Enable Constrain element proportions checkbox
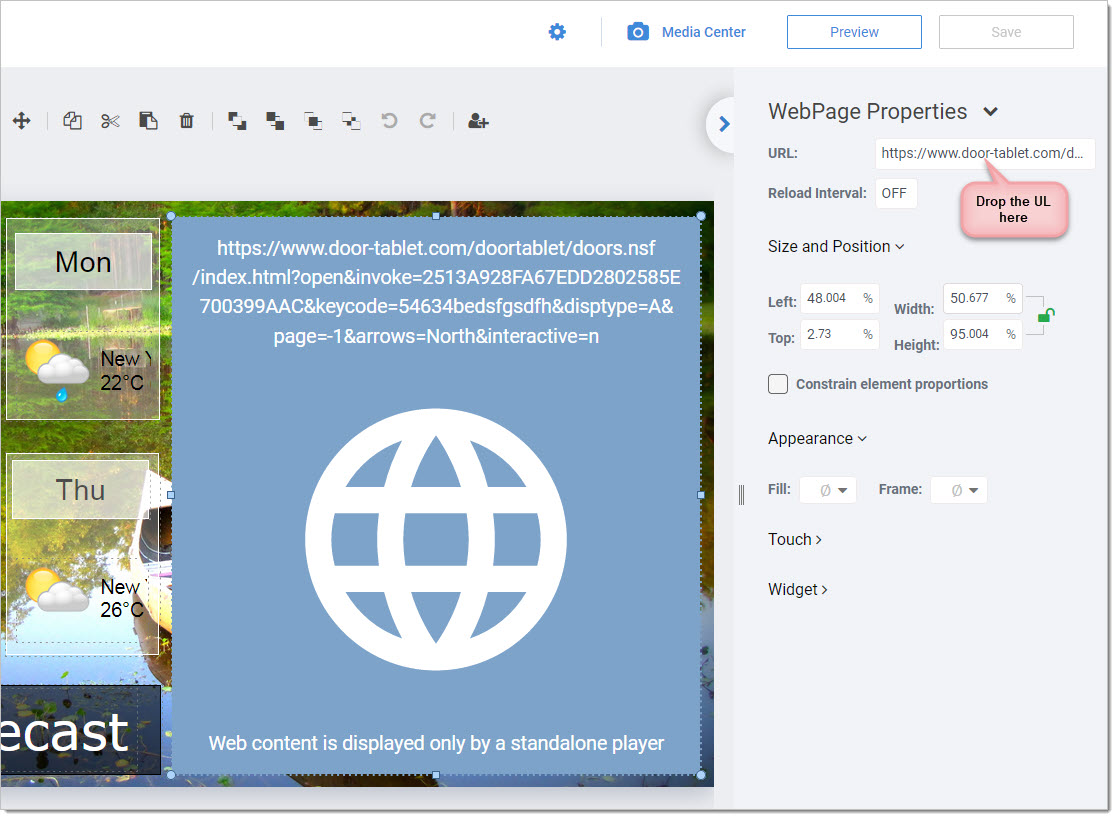 pyautogui.click(x=778, y=384)
